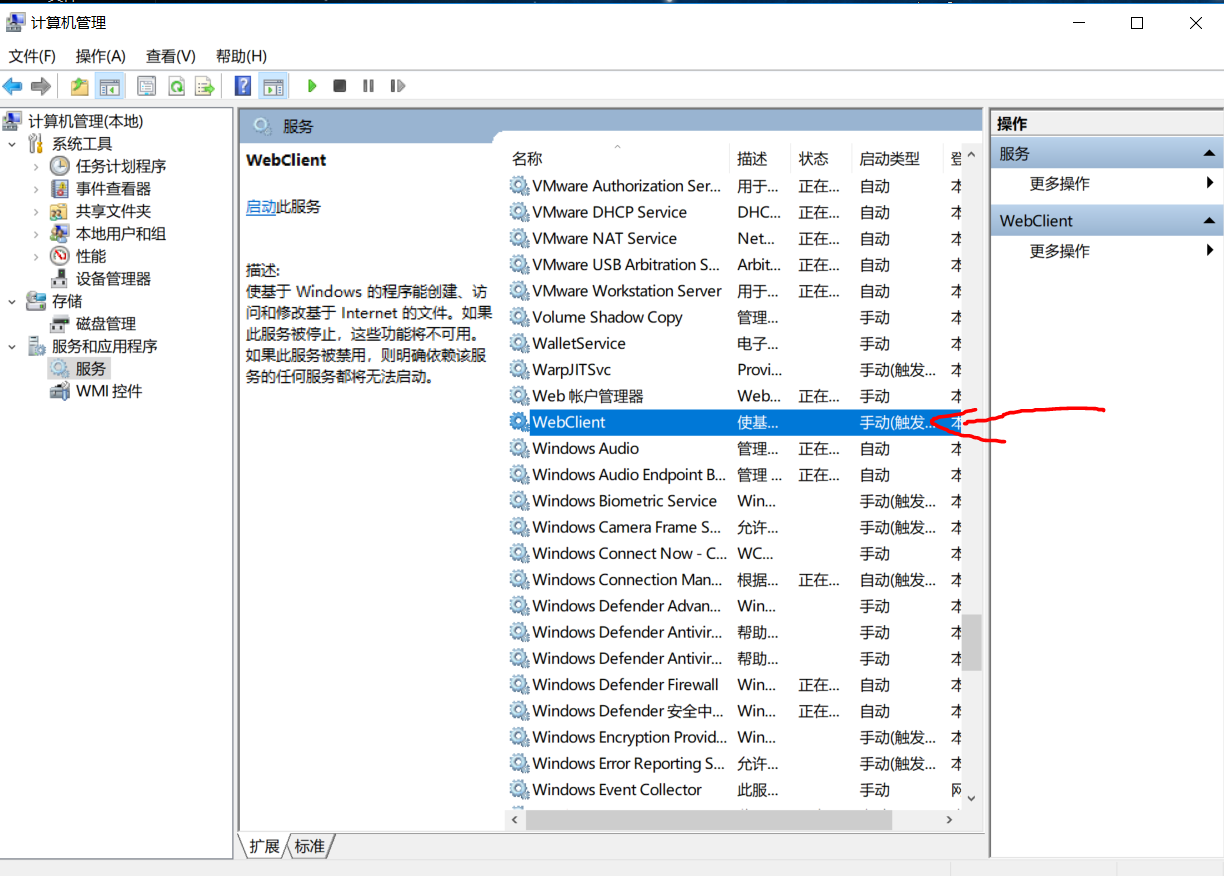Viewport: 1224px width, 876px height.
Task: Select WalletService gear icon
Action: (x=519, y=343)
